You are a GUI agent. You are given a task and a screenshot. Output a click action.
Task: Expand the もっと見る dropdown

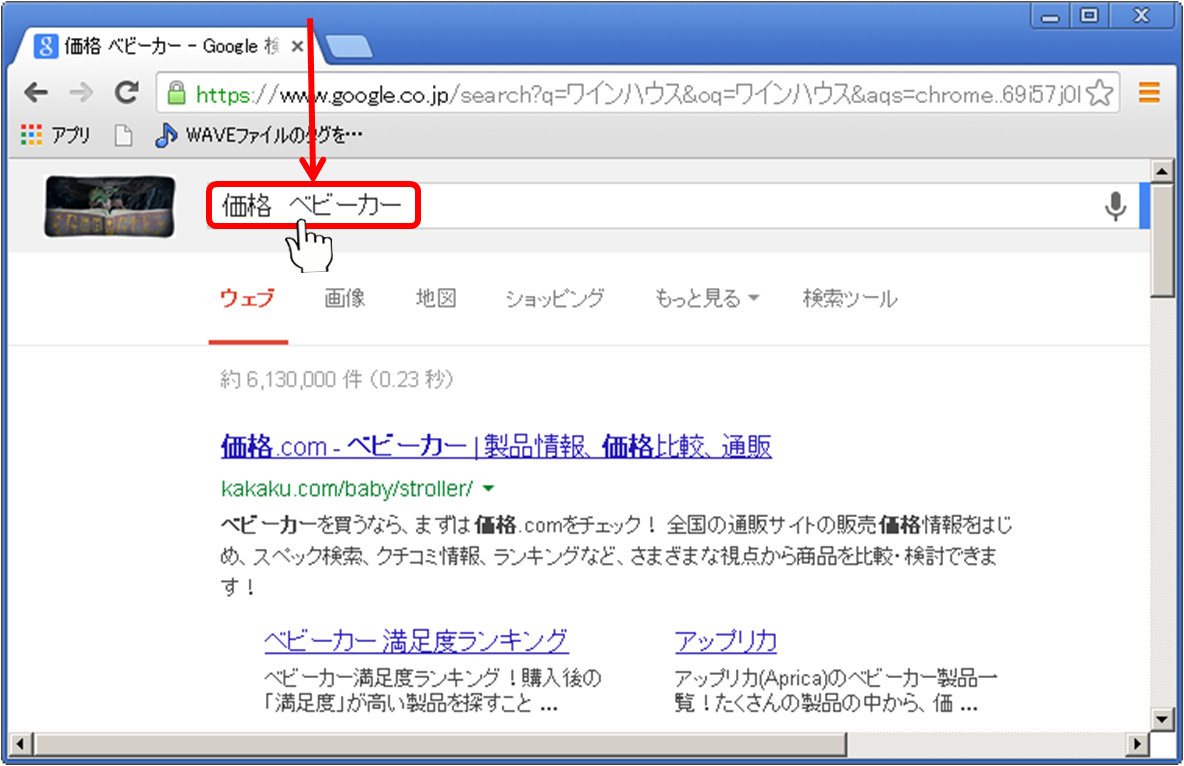tap(705, 298)
